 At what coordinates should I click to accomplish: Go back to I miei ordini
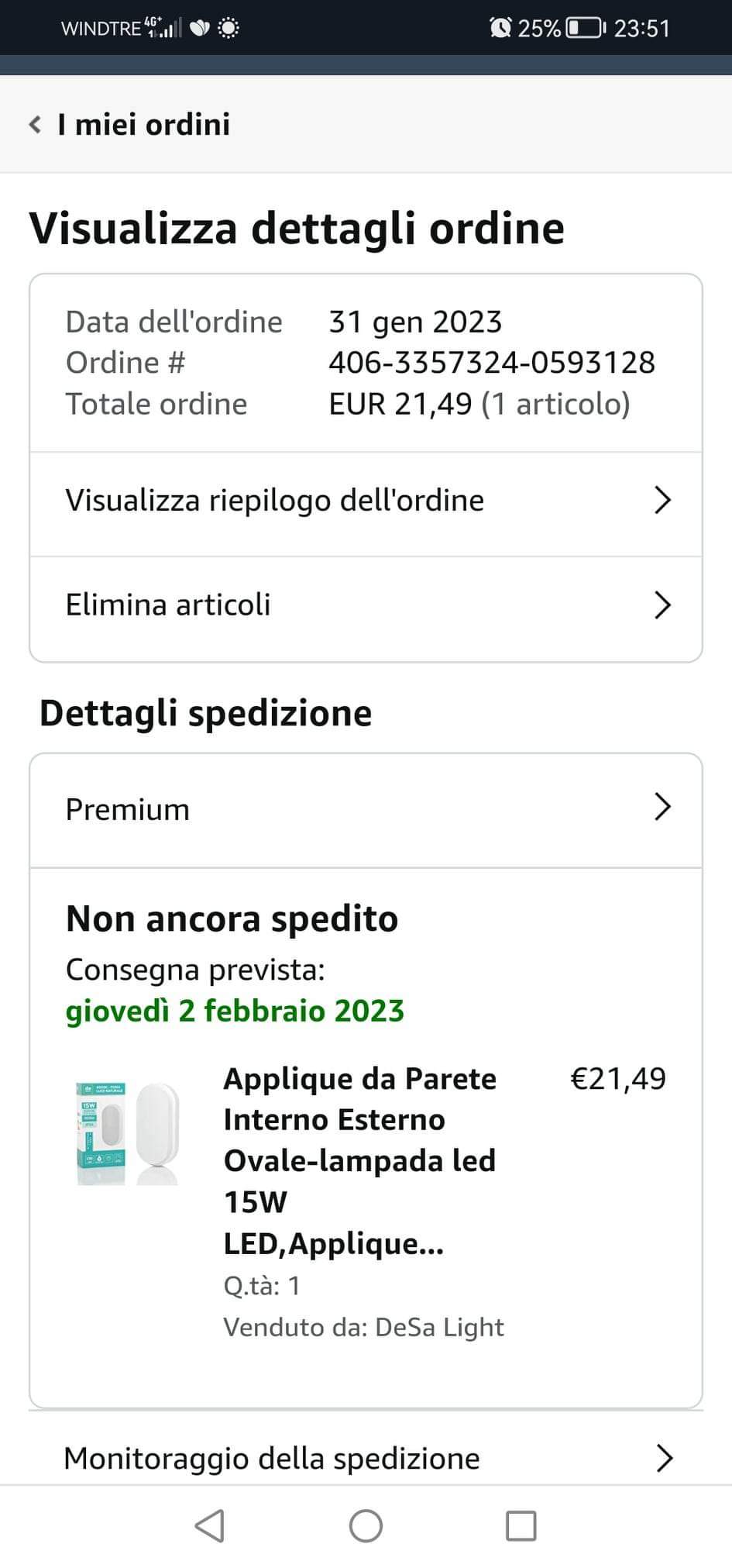tap(144, 125)
